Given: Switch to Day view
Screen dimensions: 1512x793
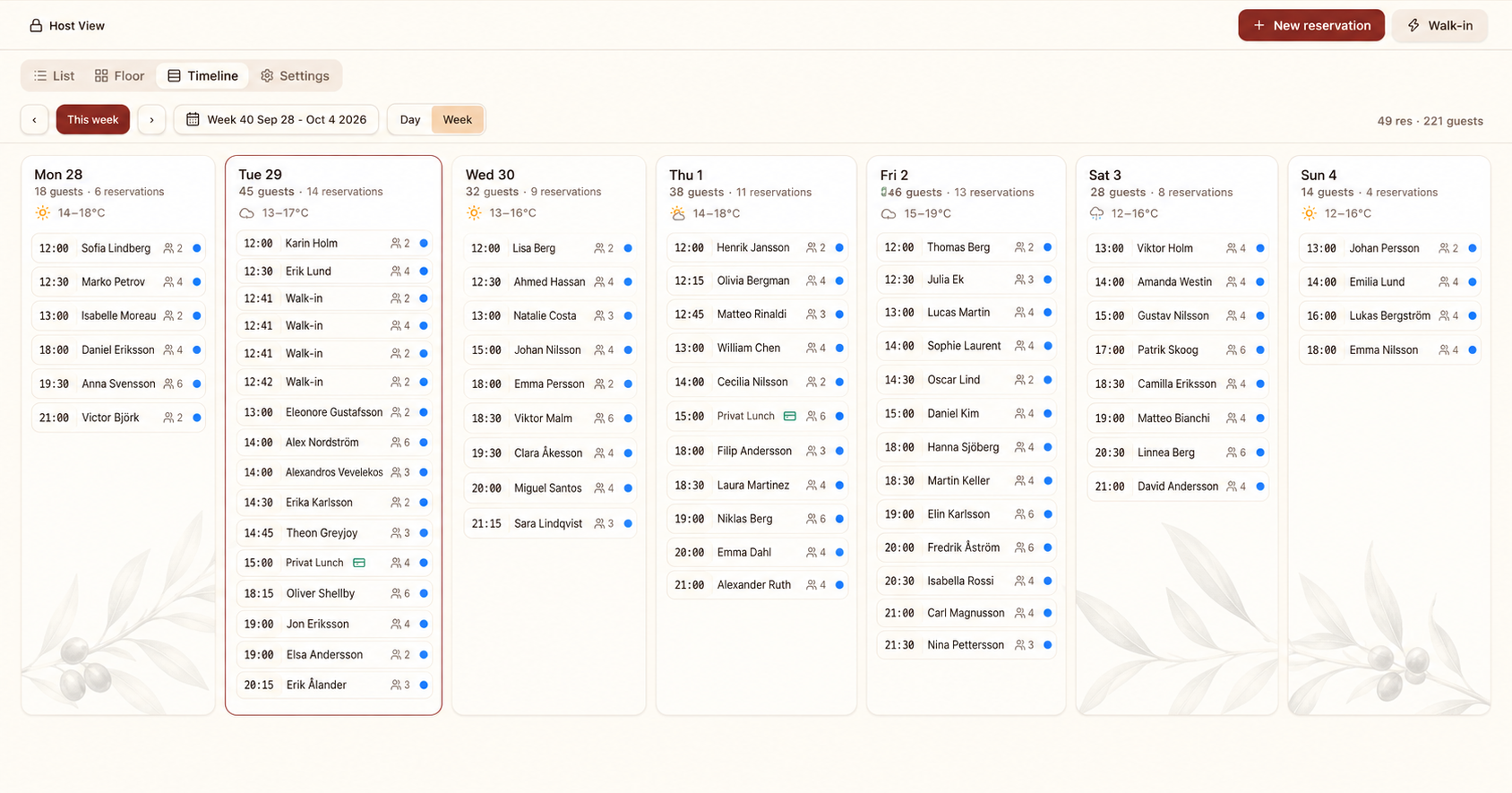Looking at the screenshot, I should [410, 119].
